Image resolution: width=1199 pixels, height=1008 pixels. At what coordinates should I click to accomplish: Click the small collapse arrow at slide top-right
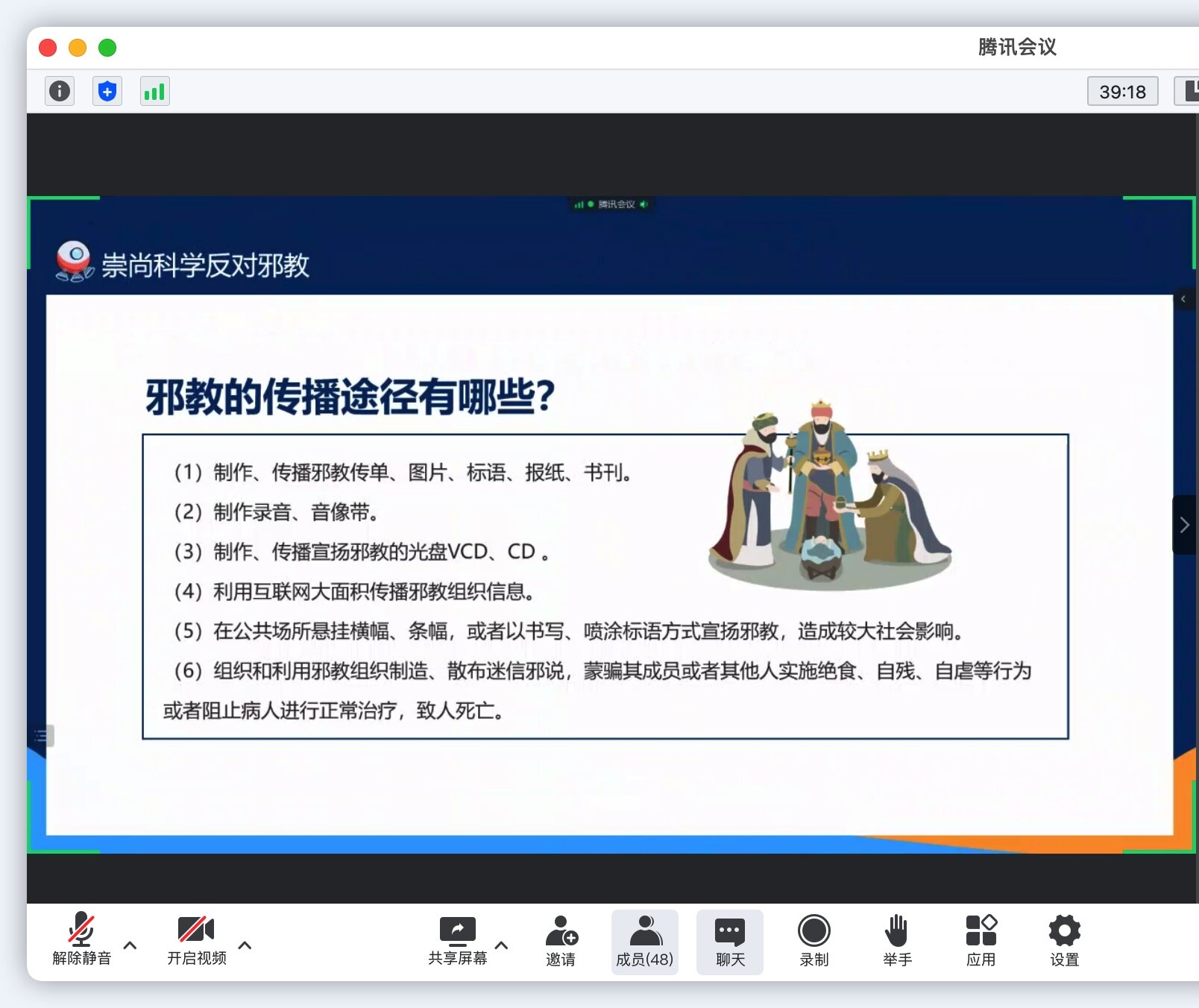pos(1183,299)
